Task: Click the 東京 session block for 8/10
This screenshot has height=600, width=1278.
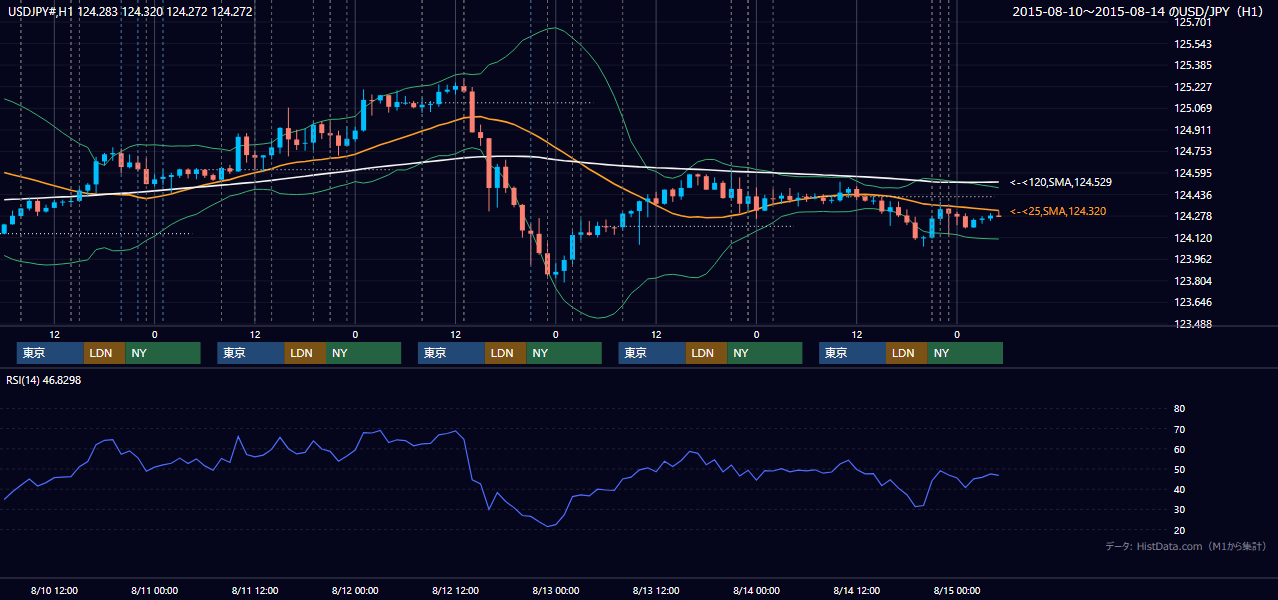Action: [50, 353]
